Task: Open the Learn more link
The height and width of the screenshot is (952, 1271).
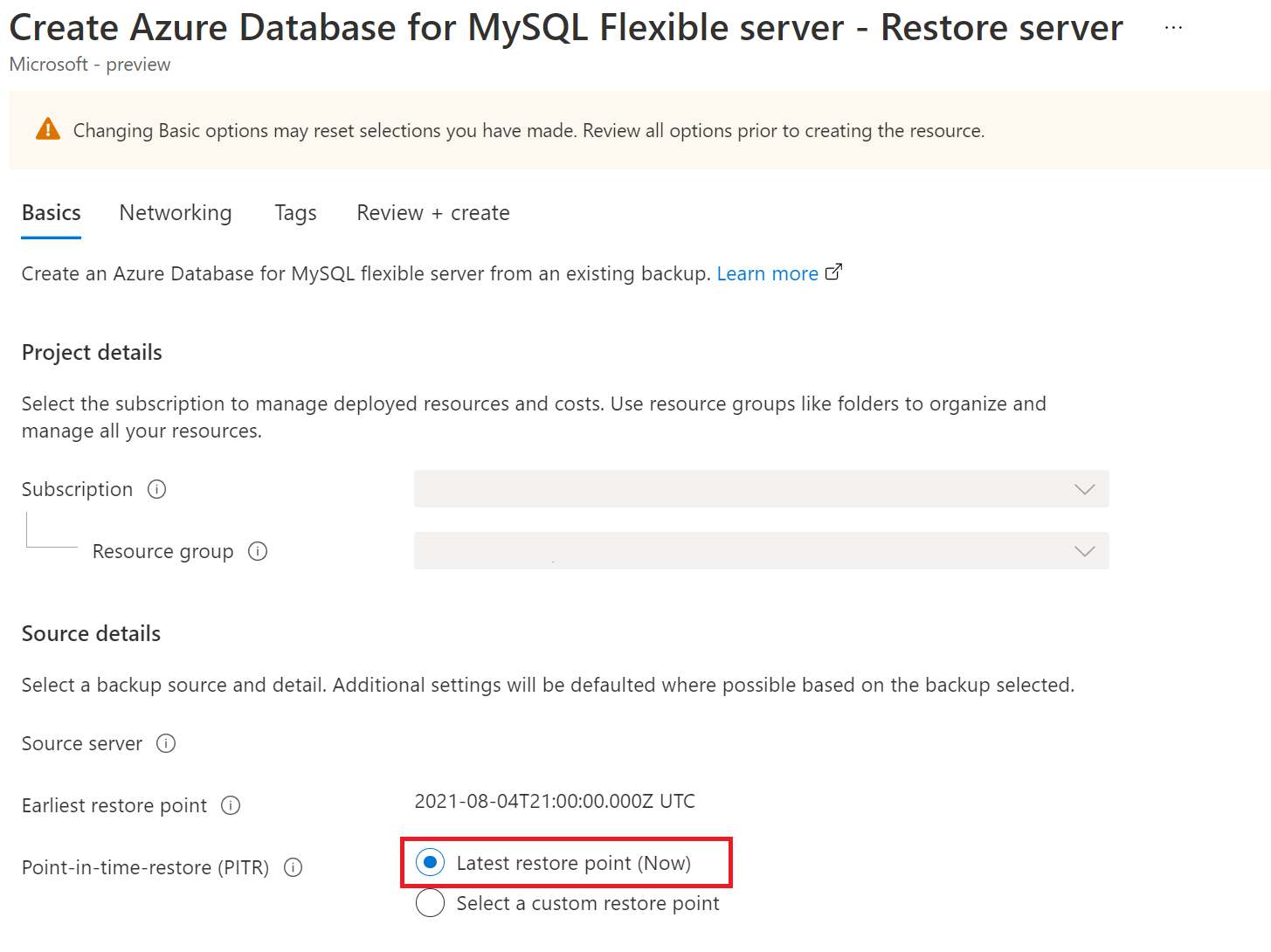Action: pos(768,273)
